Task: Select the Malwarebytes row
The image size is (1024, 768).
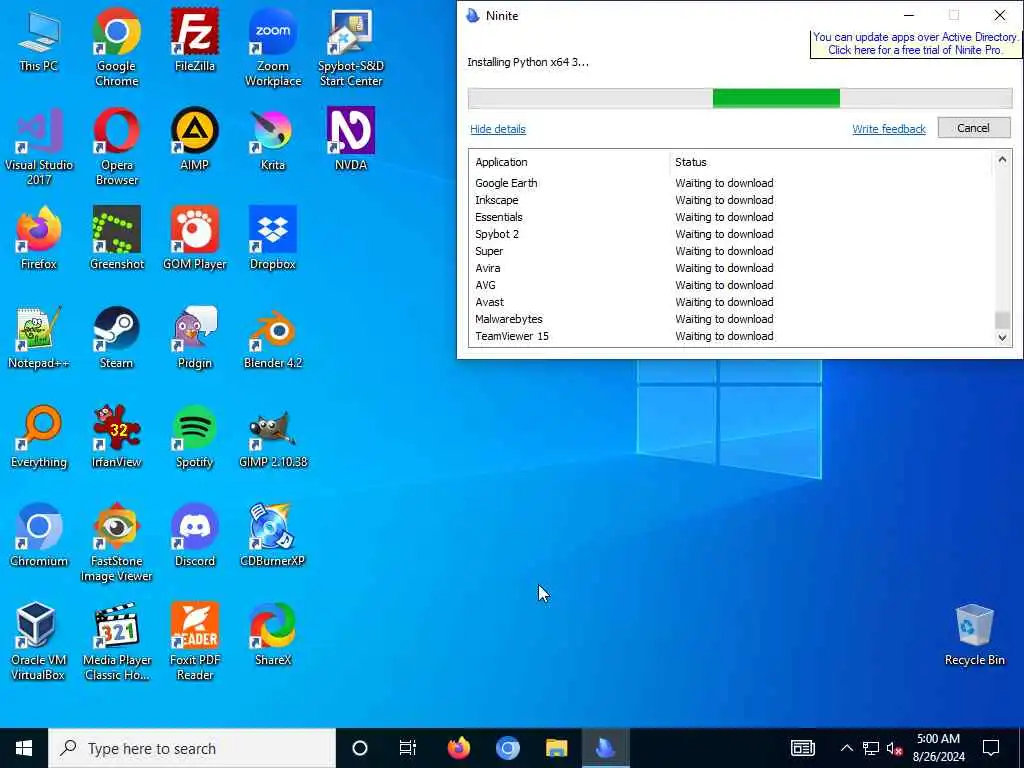Action: 731,319
